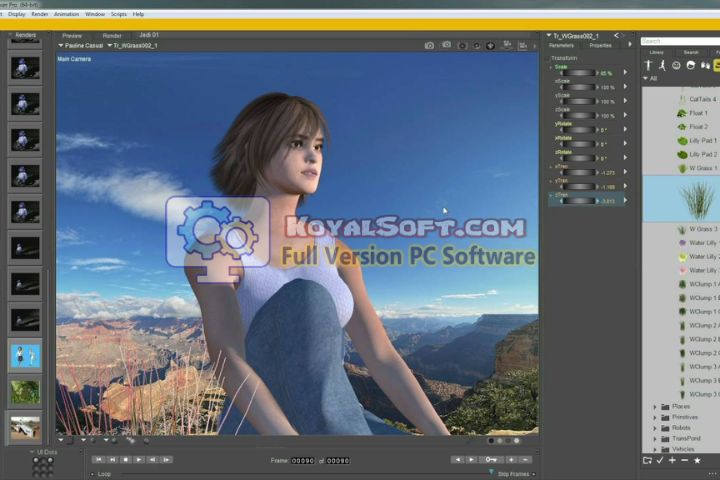Open the Animation menu
Screen dimensions: 720x480
(66, 14)
